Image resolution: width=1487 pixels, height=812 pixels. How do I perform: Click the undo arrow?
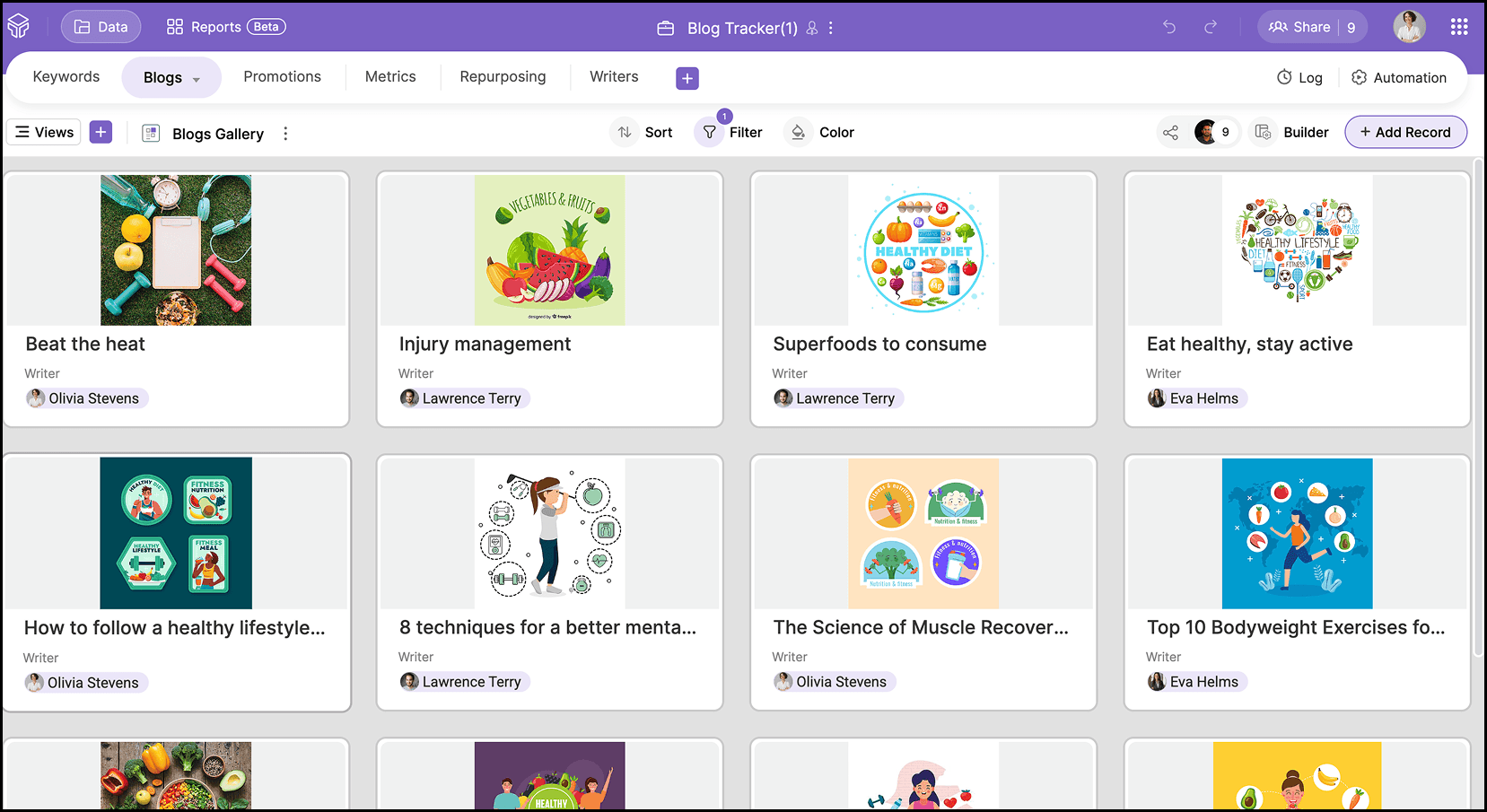pyautogui.click(x=1169, y=27)
